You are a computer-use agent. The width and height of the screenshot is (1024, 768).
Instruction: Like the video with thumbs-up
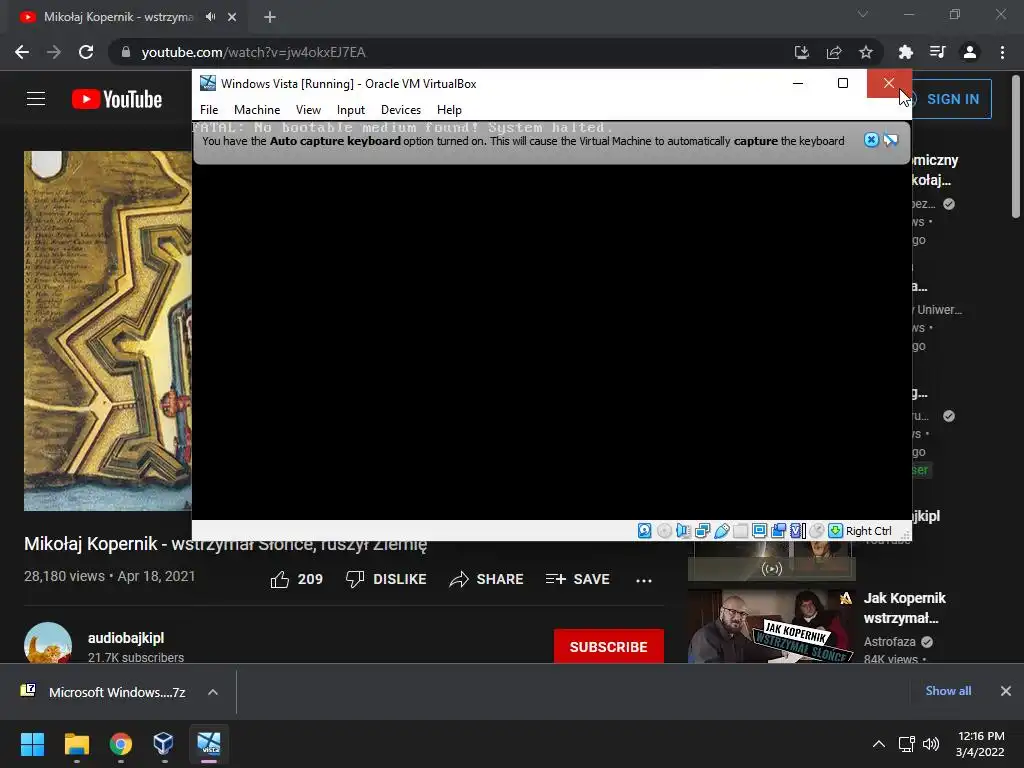296,579
